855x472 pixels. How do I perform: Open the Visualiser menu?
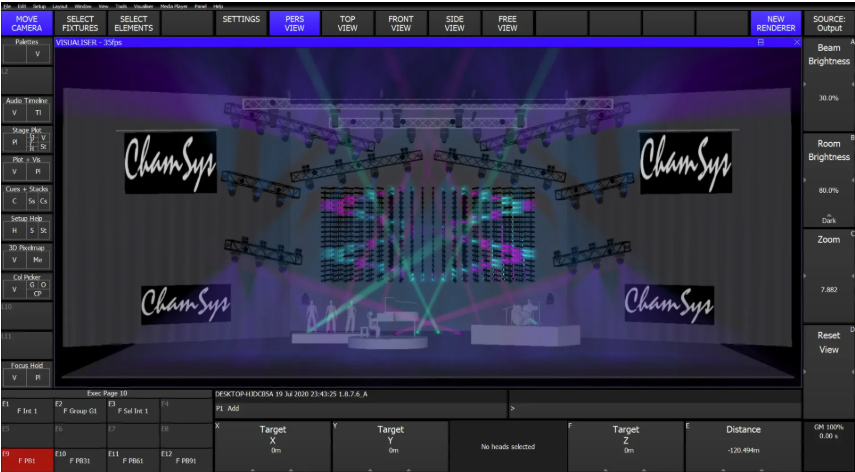pyautogui.click(x=143, y=6)
